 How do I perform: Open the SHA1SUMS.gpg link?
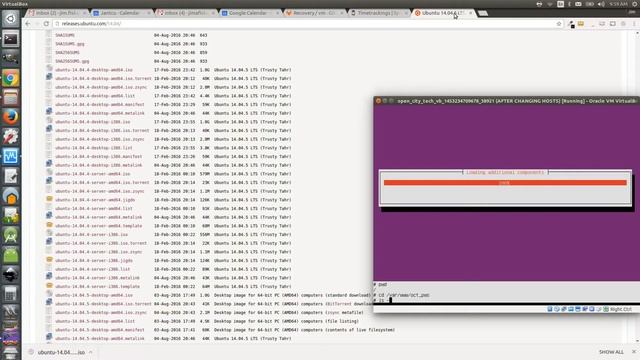pos(70,44)
